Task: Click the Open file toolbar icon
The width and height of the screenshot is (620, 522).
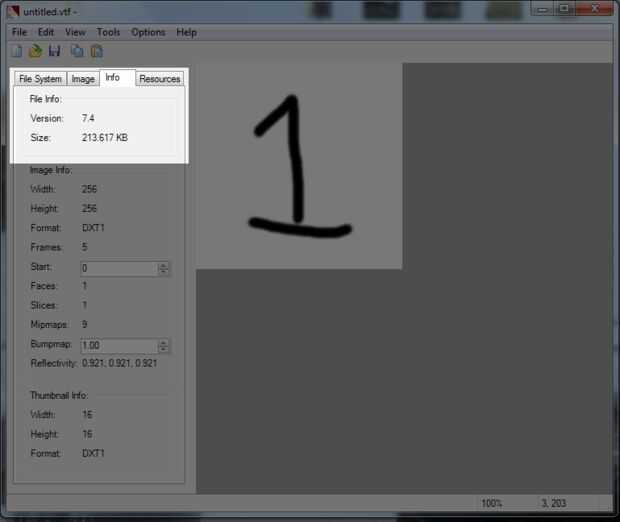Action: click(36, 51)
